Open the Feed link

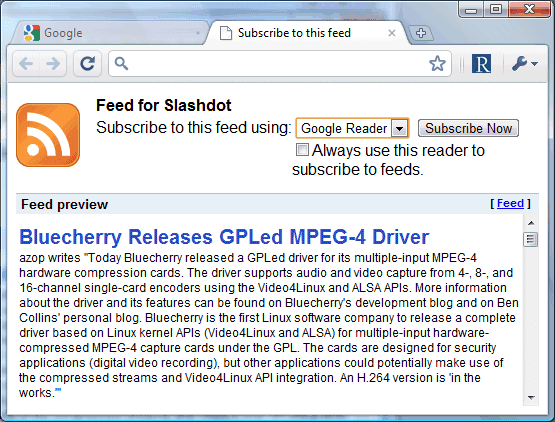coord(510,203)
